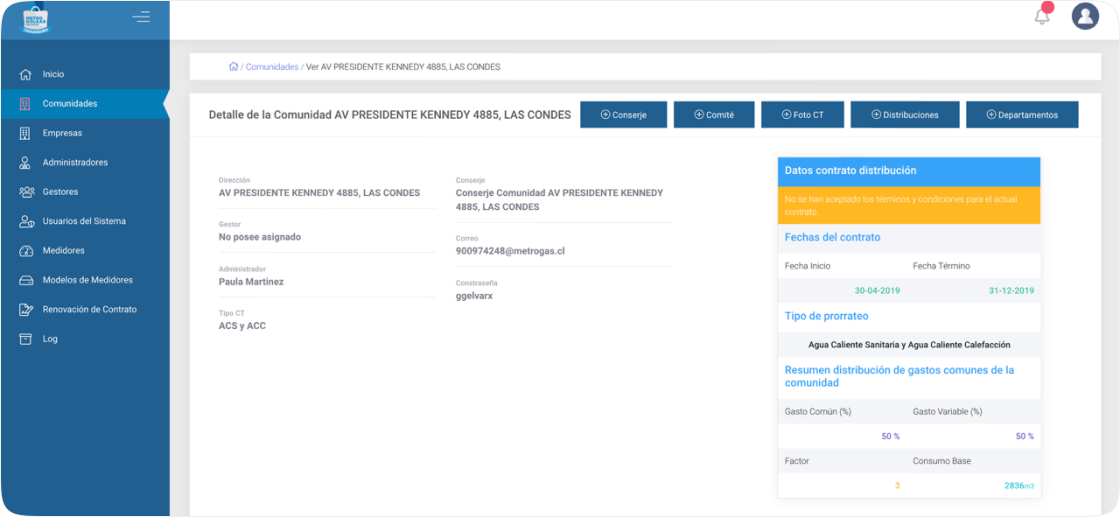Open the Log section

point(85,339)
